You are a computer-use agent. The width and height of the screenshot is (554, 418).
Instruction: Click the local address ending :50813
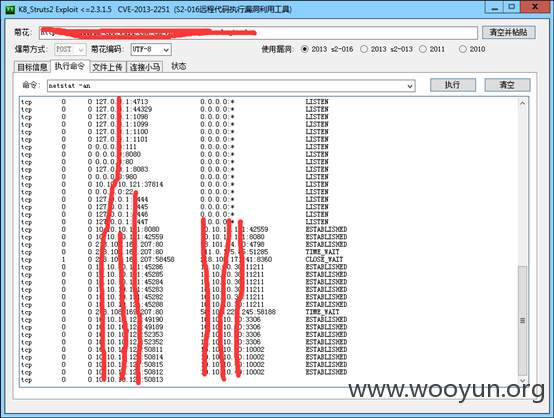(129, 380)
